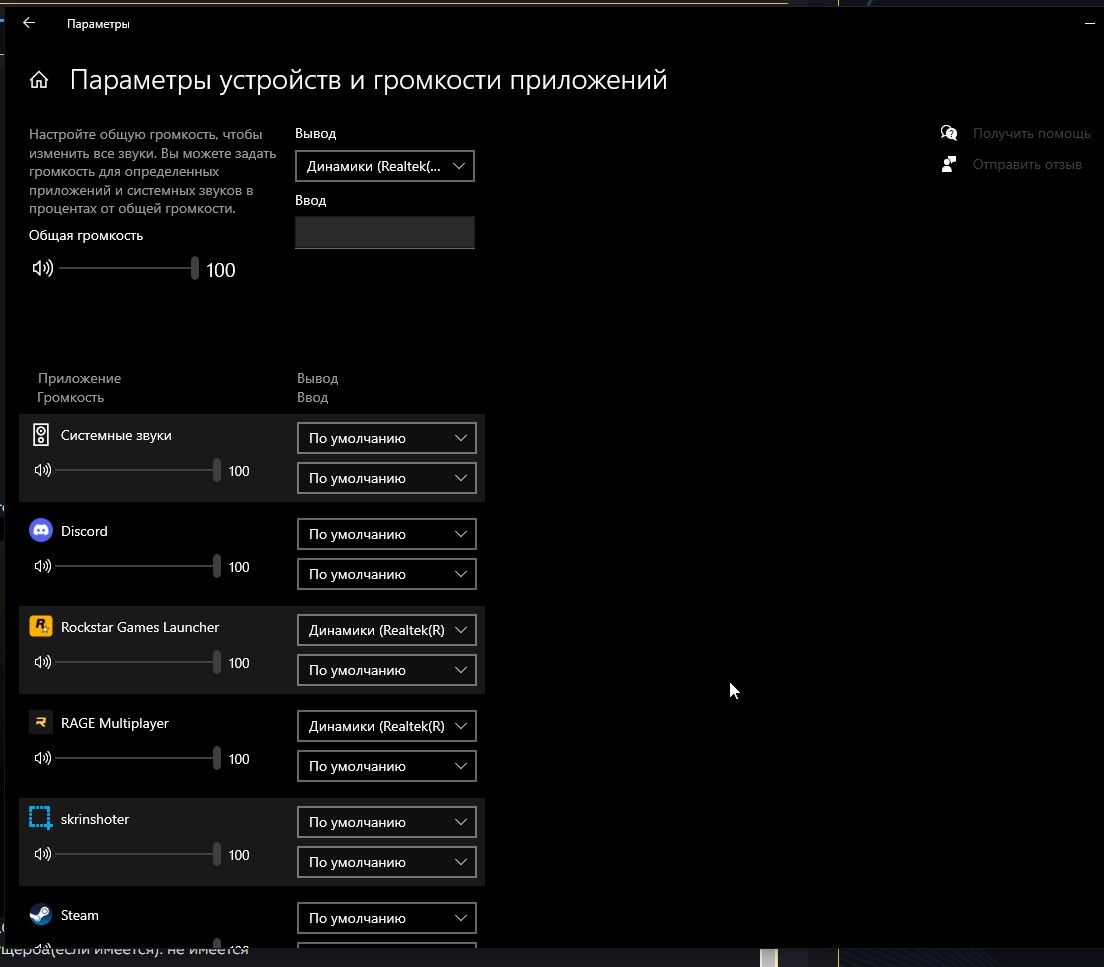This screenshot has height=967, width=1104.
Task: Mute Discord volume speaker icon
Action: 42,566
